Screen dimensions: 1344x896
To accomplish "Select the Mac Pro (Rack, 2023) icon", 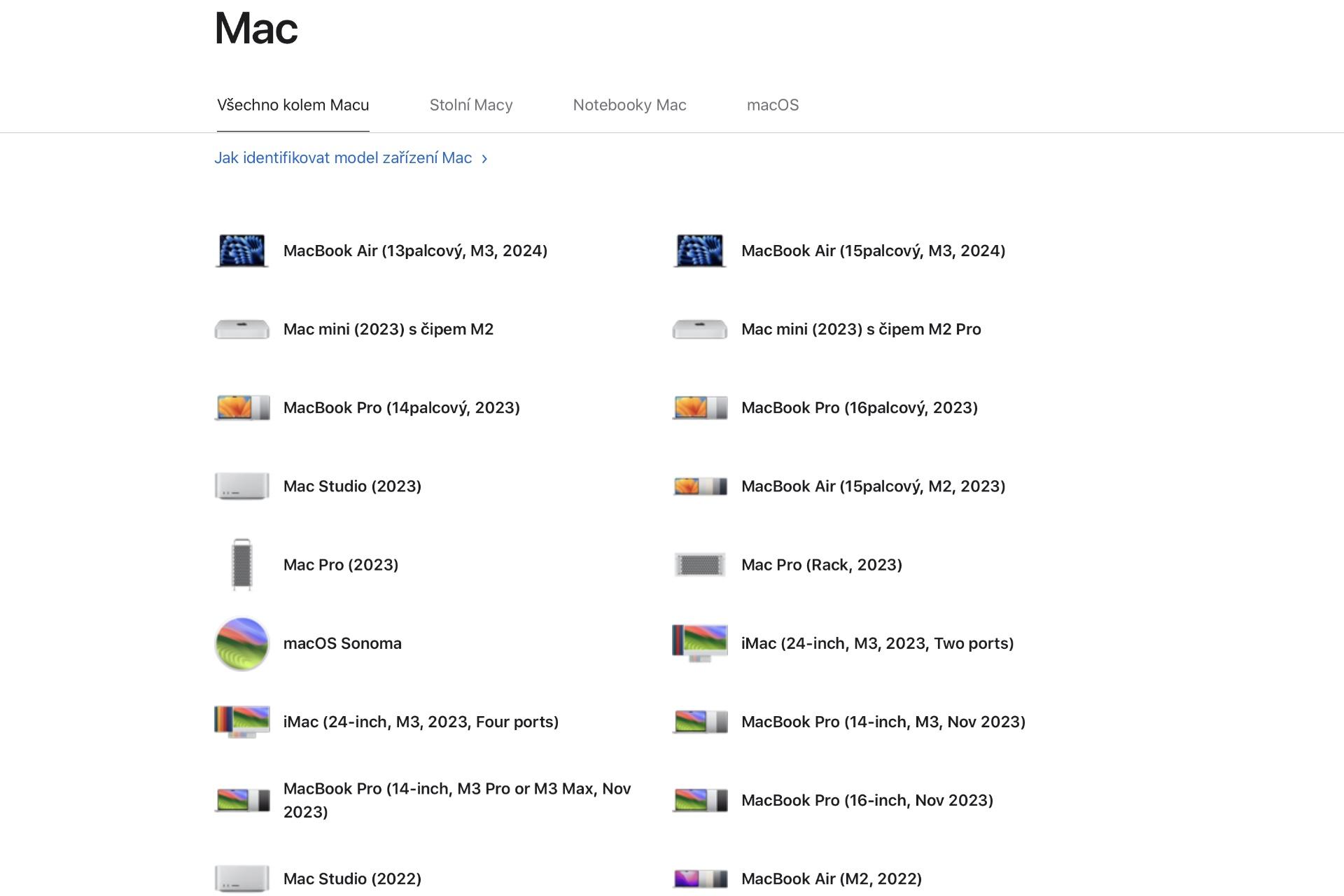I will coord(699,564).
